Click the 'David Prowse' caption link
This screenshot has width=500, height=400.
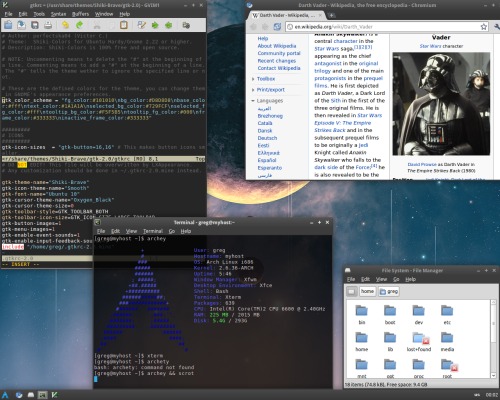click(x=422, y=164)
